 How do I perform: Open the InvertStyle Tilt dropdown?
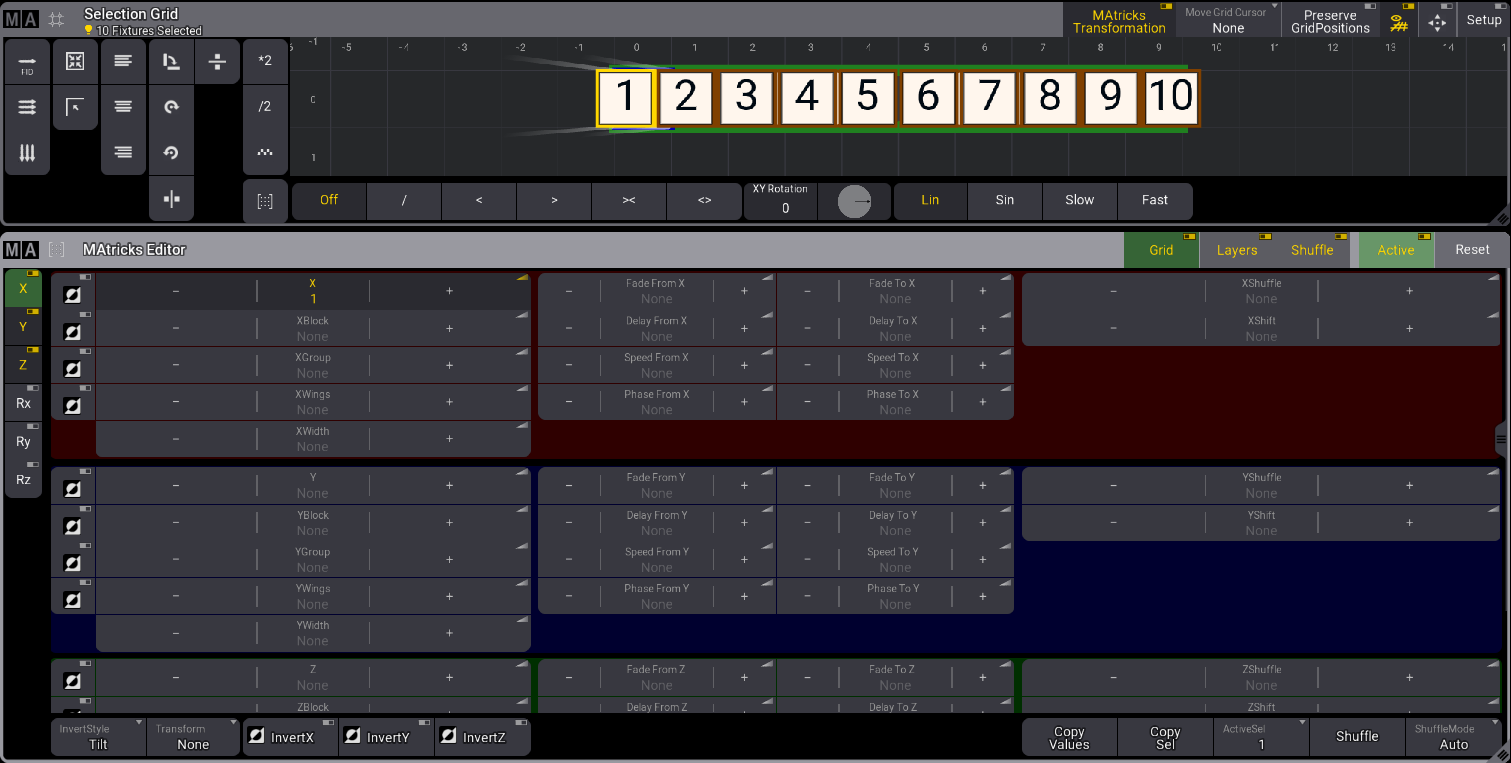click(x=98, y=737)
